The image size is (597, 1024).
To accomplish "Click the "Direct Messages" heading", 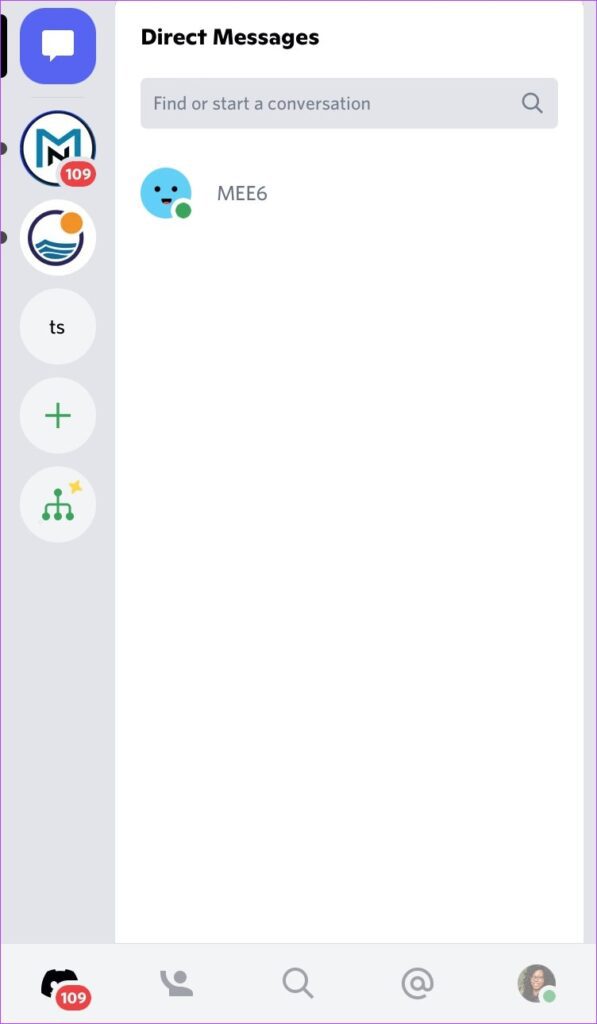I will click(230, 37).
